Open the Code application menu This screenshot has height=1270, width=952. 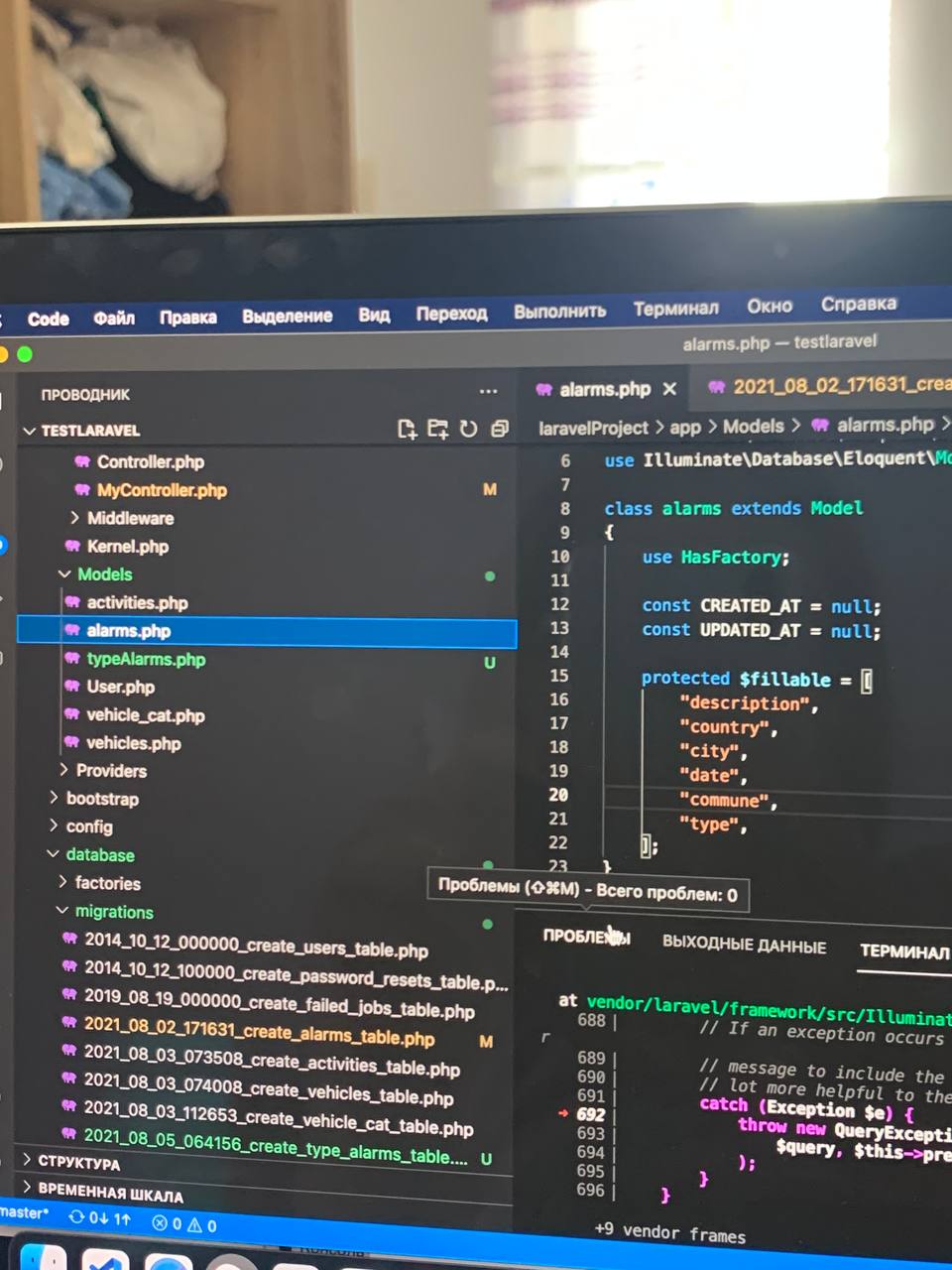[49, 318]
